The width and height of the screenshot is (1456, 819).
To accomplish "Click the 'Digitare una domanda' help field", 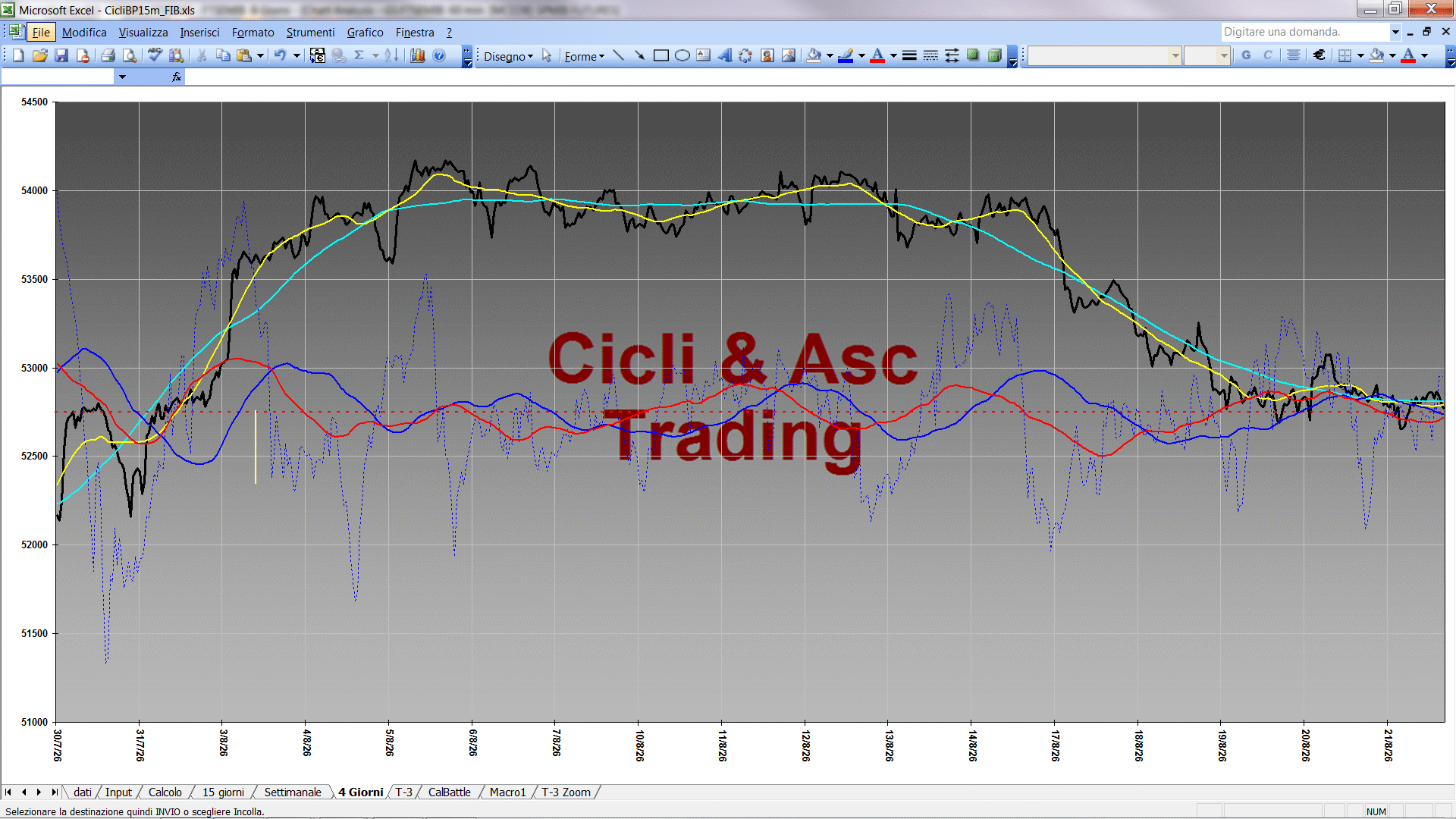I will pyautogui.click(x=1306, y=32).
